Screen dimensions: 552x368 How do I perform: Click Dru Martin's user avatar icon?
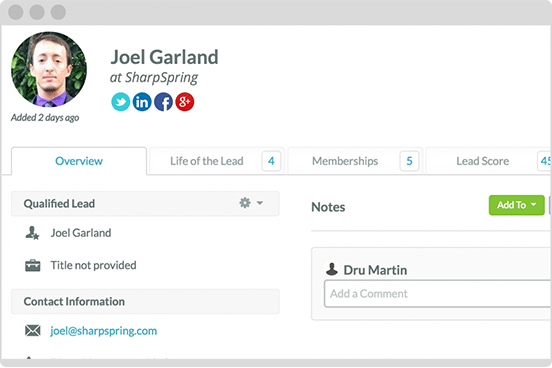coord(332,269)
